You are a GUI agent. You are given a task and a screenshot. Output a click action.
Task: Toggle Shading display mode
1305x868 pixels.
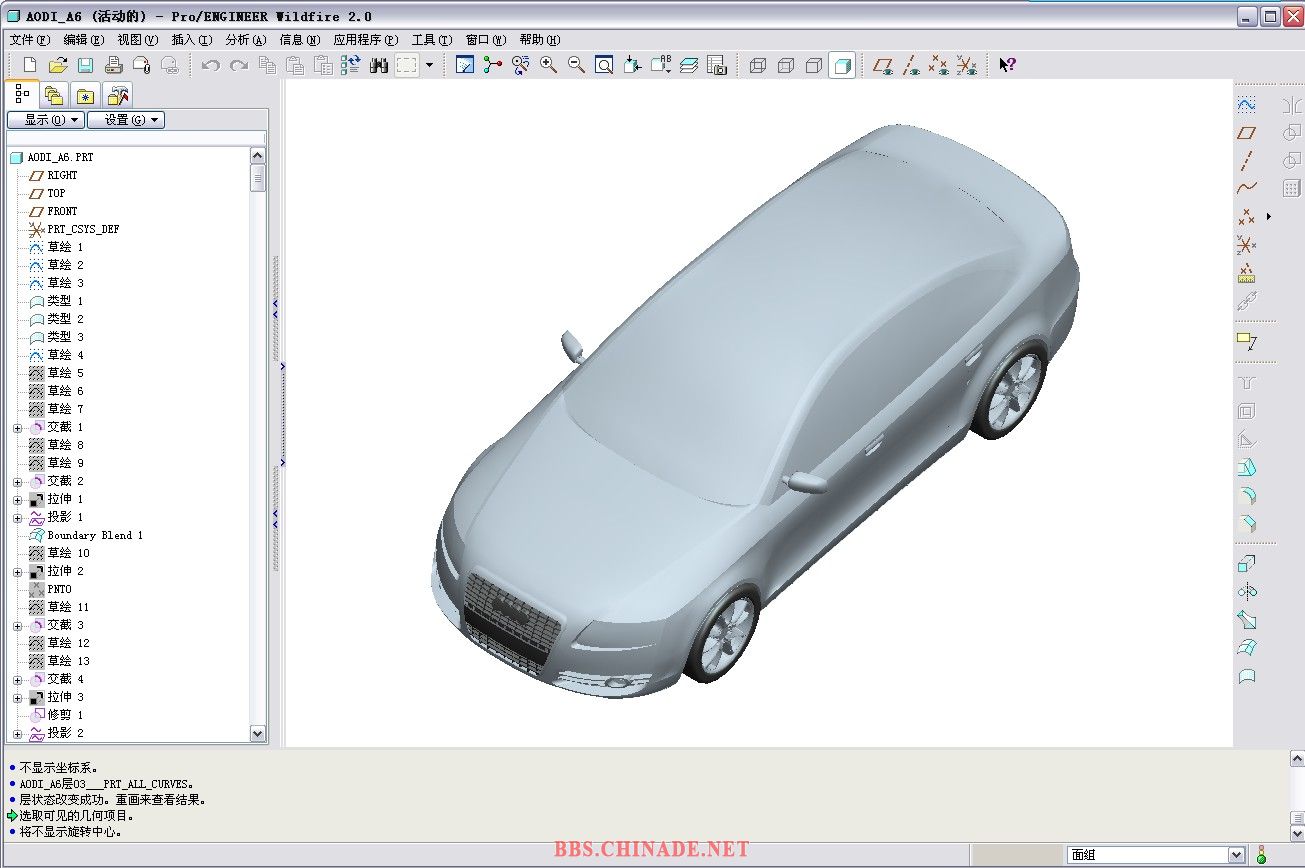coord(842,65)
